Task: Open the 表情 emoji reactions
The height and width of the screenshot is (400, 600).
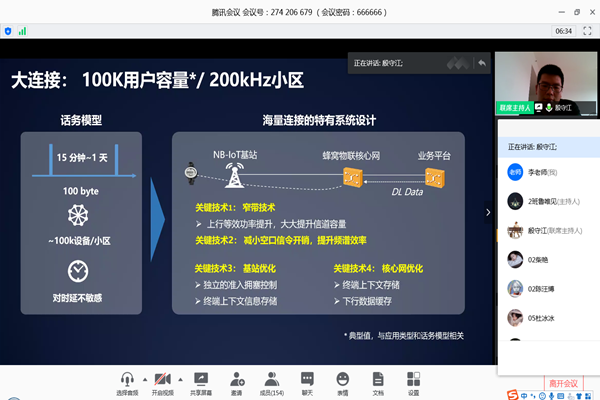Action: (343, 379)
